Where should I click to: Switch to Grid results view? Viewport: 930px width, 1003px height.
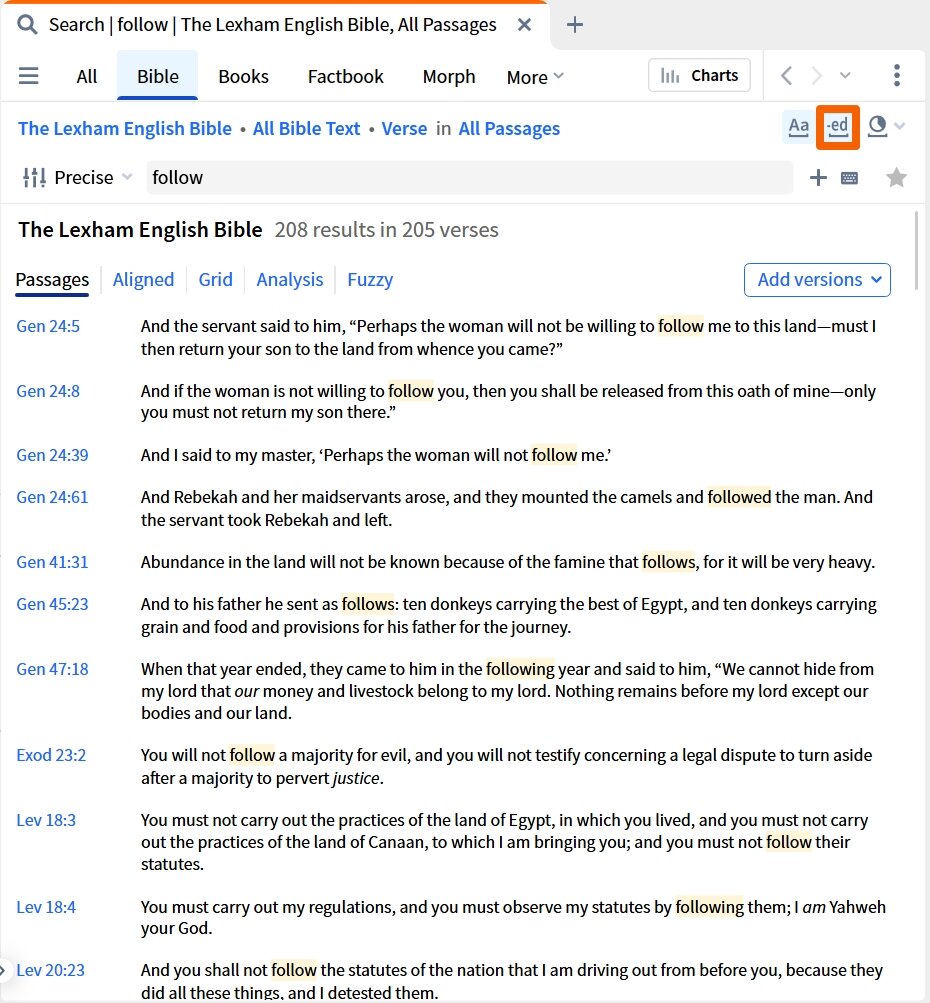(x=216, y=280)
